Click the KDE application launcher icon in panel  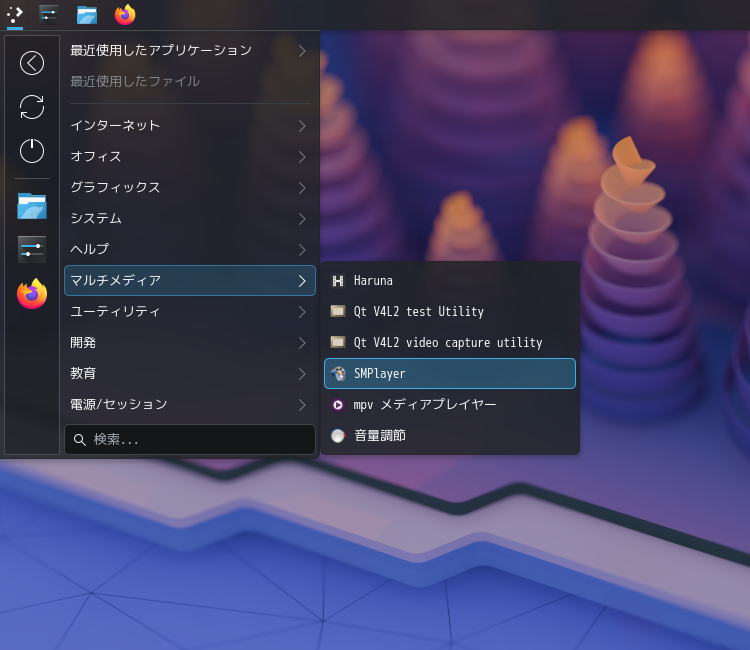[15, 14]
